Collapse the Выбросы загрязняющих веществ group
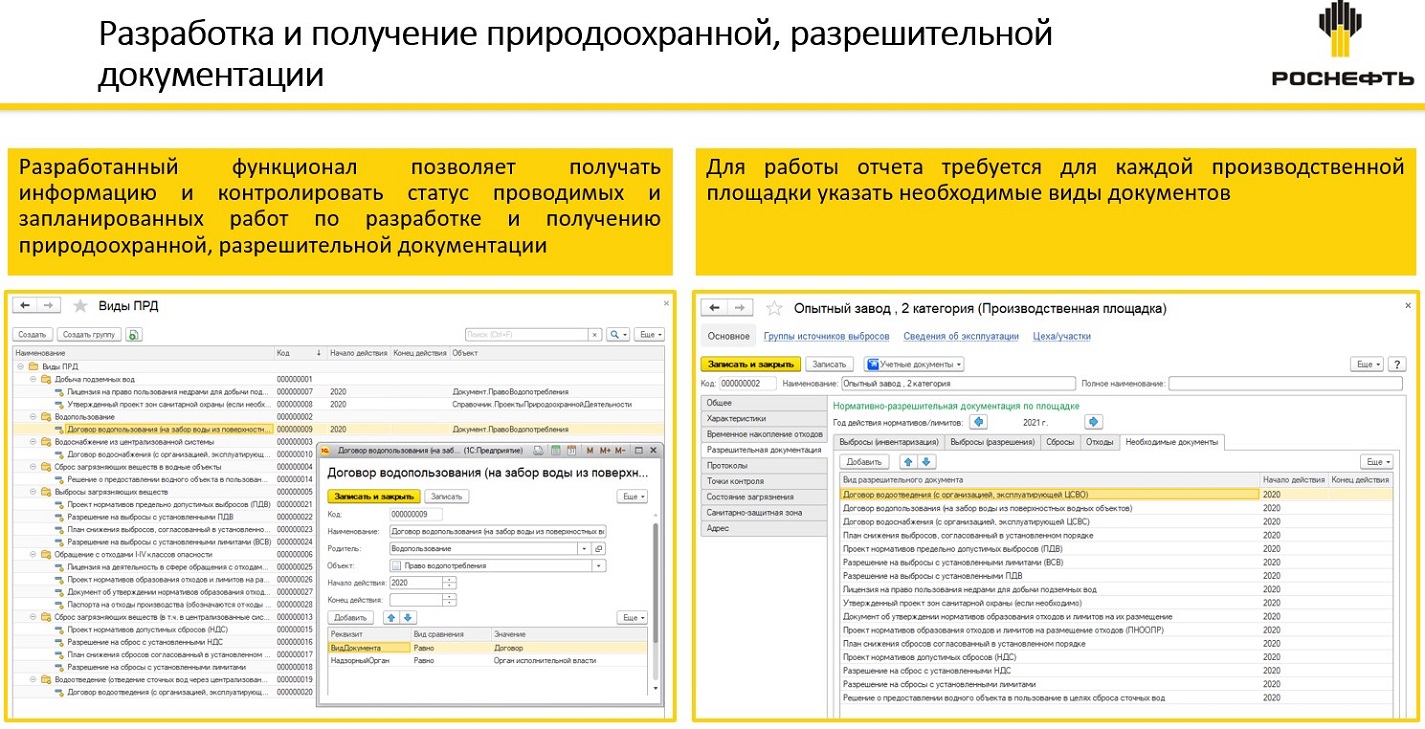This screenshot has width=1425, height=729. tap(33, 492)
